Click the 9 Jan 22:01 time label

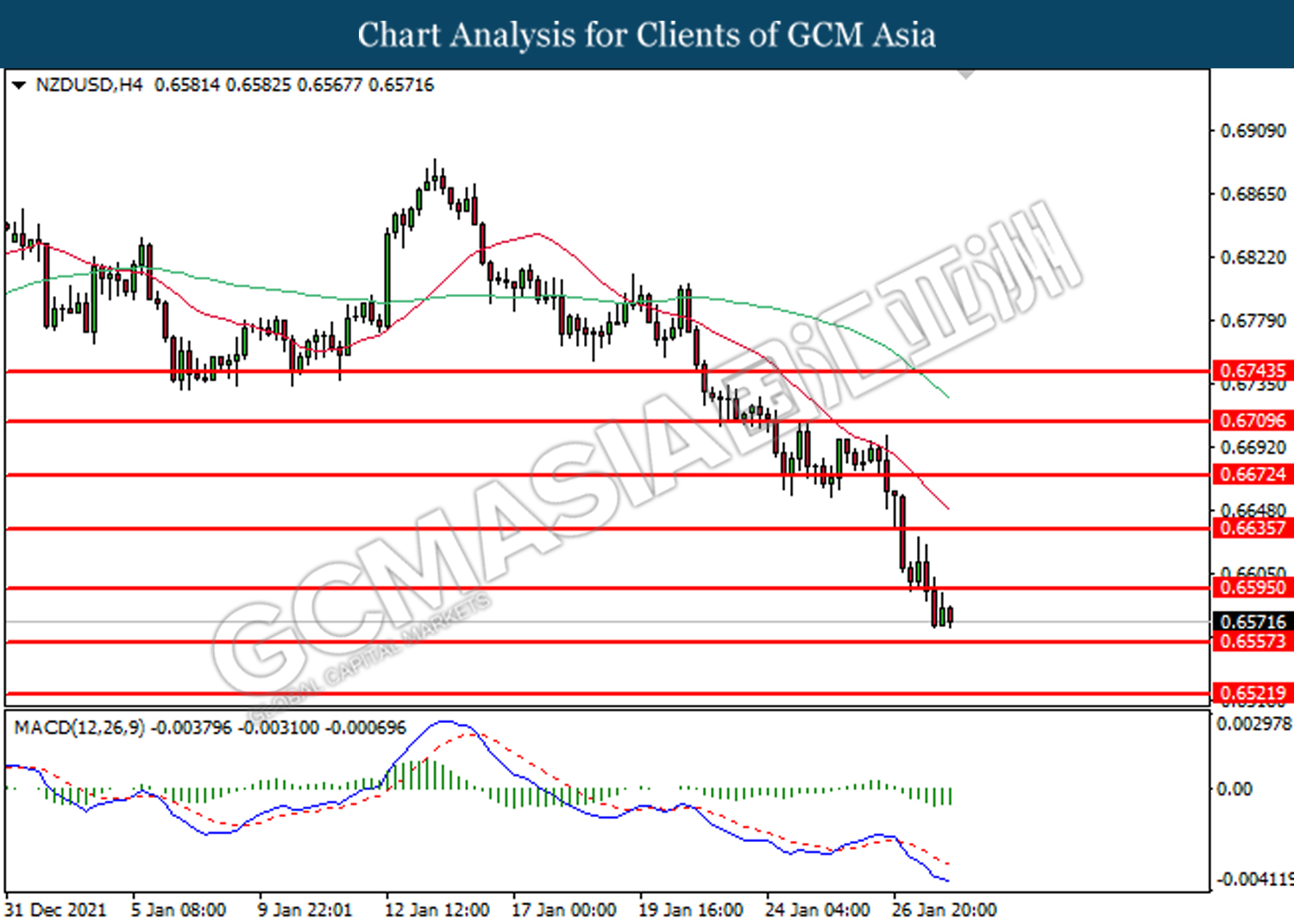(305, 910)
